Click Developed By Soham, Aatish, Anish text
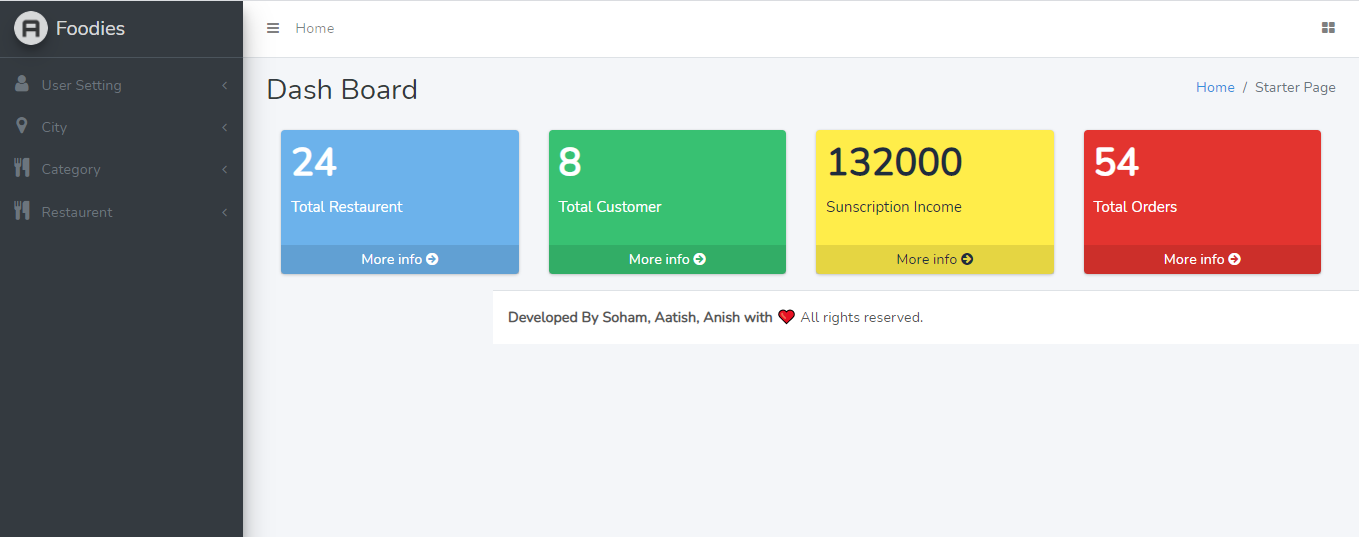Viewport: 1359px width, 537px height. coord(640,317)
